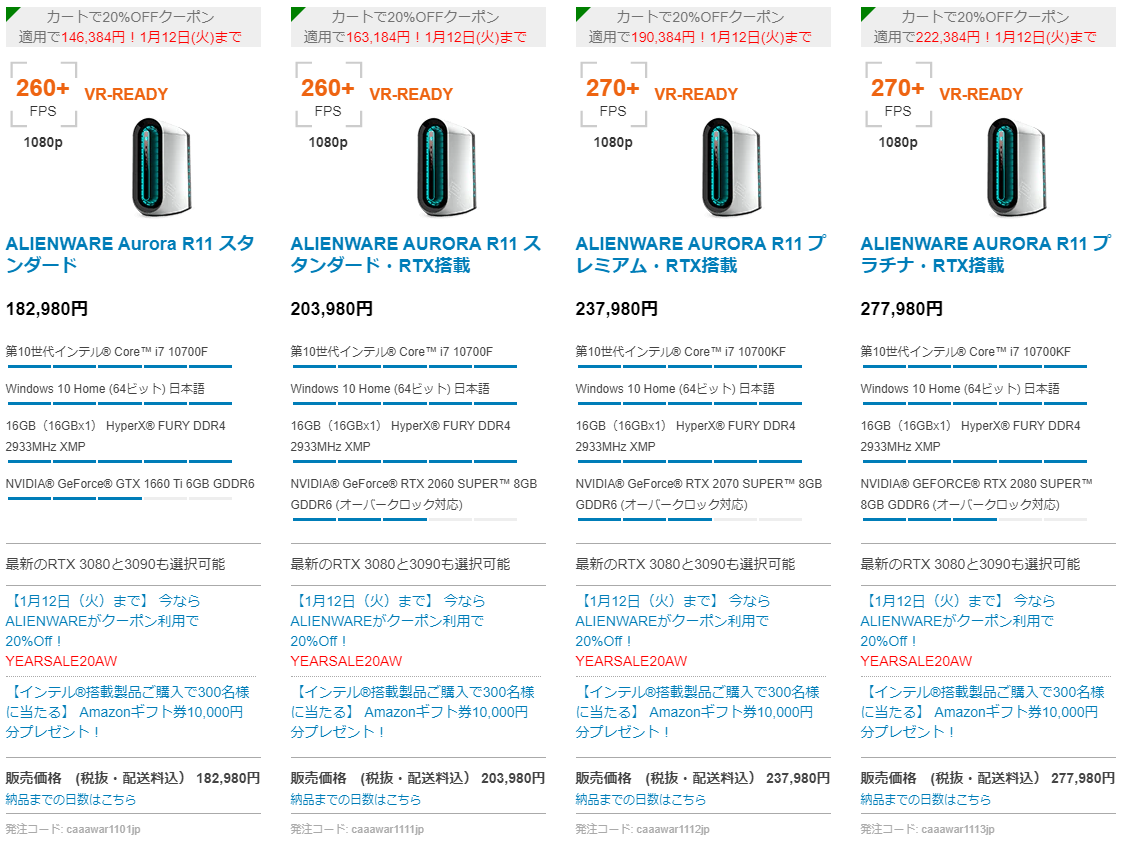Click the 20% OFF coupon banner for 146,384円
This screenshot has height=845, width=1125.
(133, 27)
